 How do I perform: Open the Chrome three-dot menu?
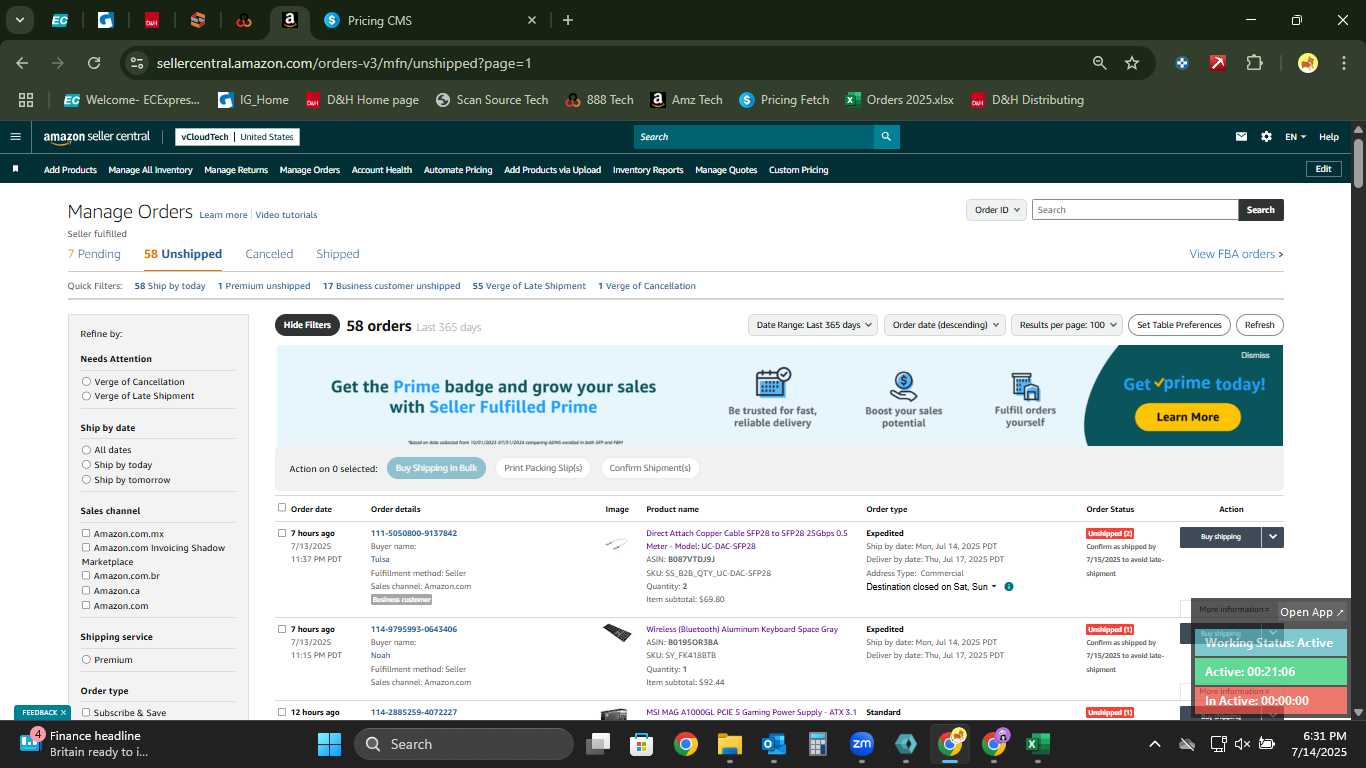tap(1342, 63)
